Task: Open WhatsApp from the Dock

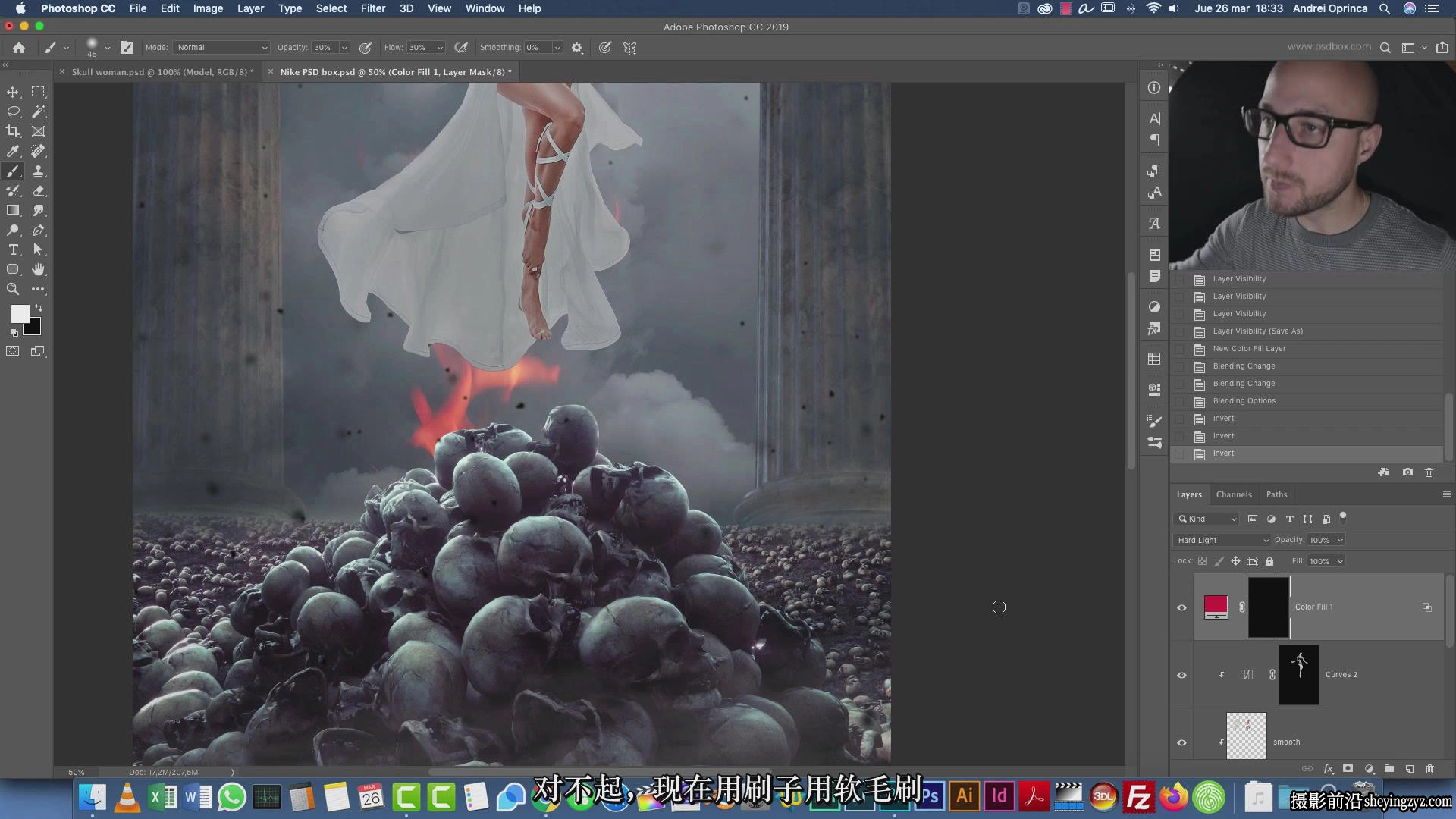Action: tap(231, 797)
